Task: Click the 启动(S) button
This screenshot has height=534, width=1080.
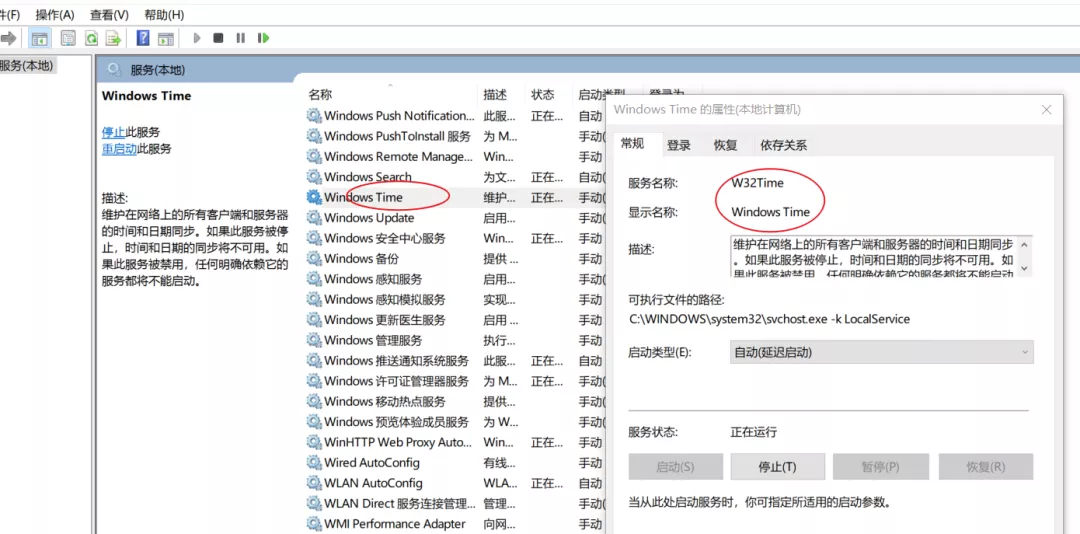Action: pyautogui.click(x=676, y=466)
